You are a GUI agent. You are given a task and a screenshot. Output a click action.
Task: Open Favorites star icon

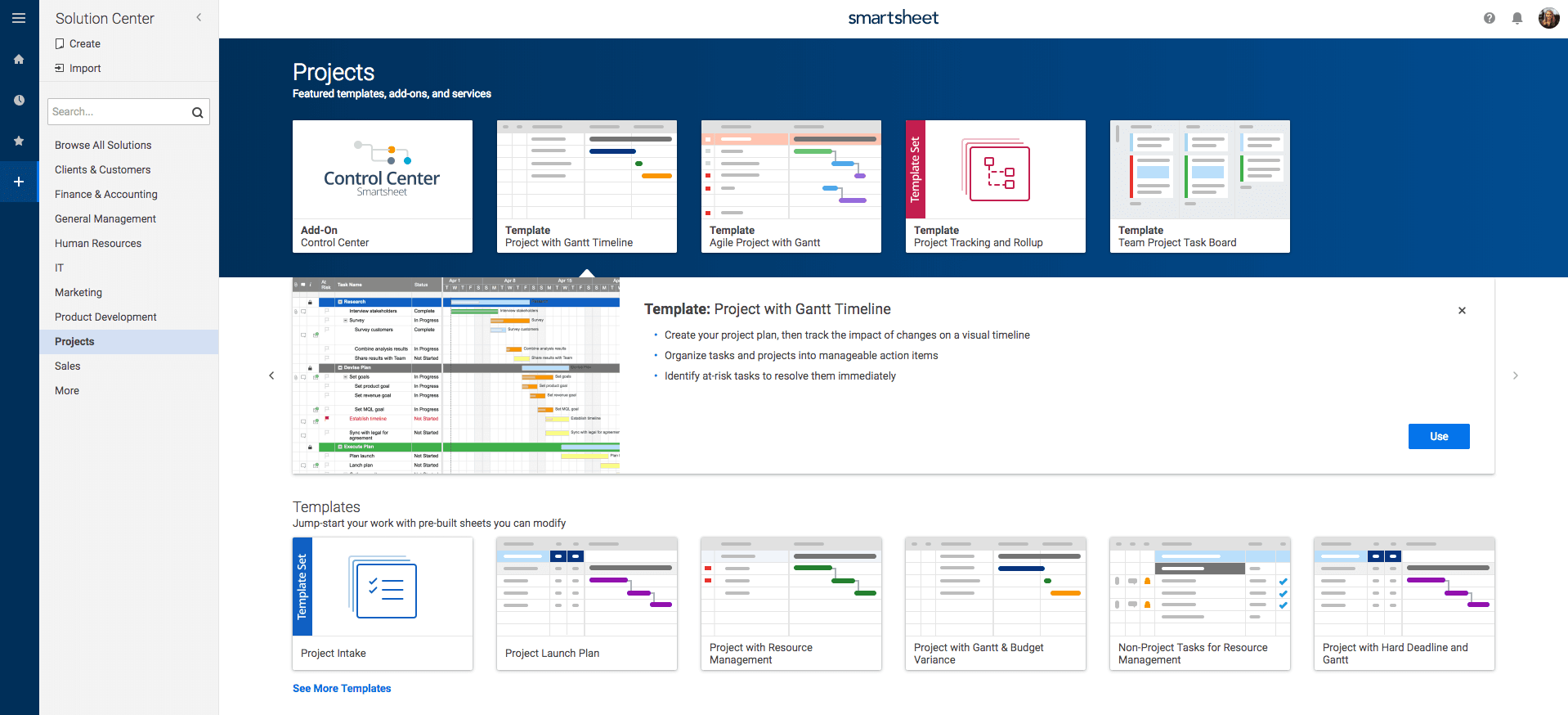pyautogui.click(x=19, y=141)
